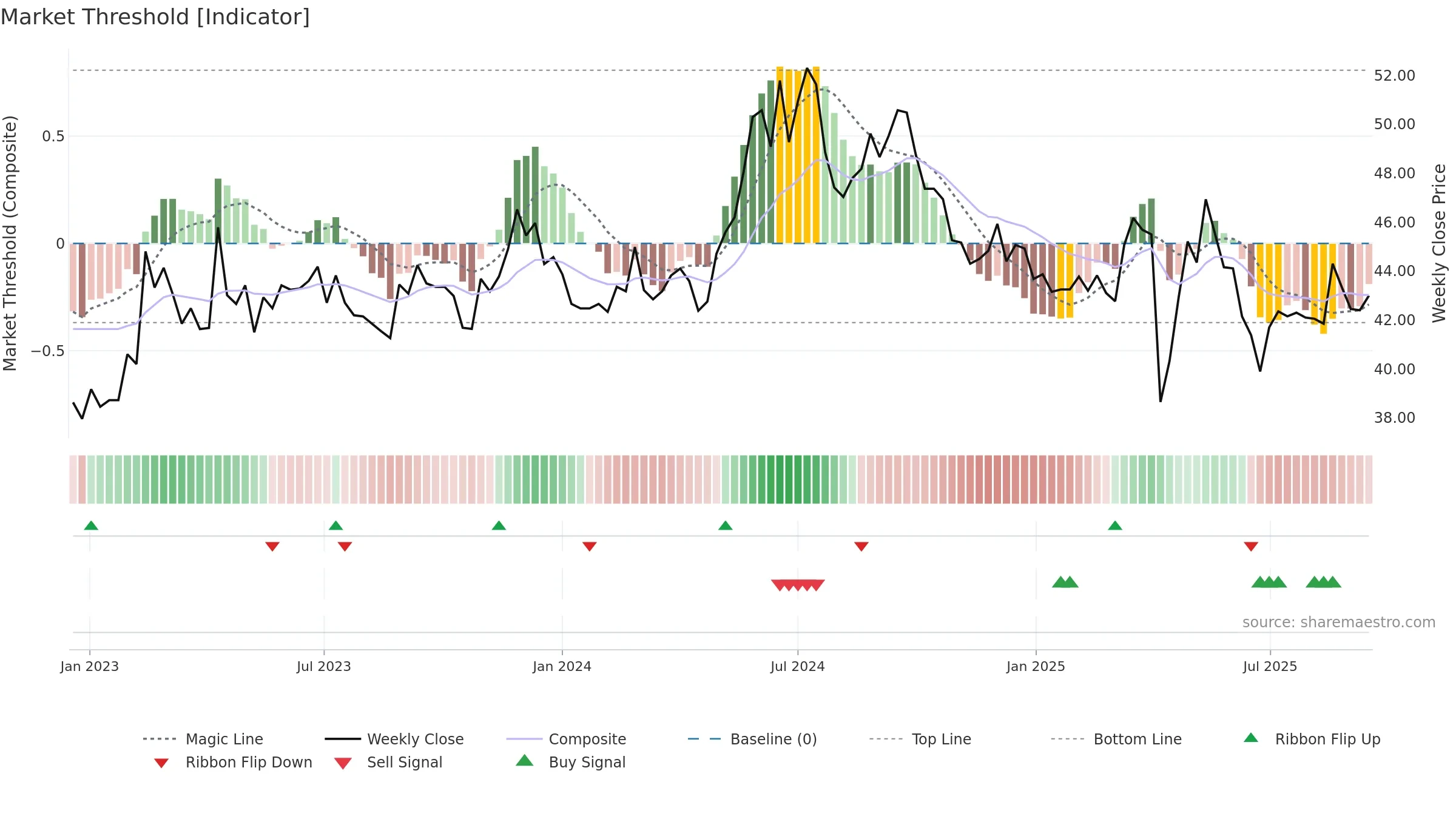Click the ribbon flip down marker before Jul 2025
The height and width of the screenshot is (819, 1456).
[1250, 547]
